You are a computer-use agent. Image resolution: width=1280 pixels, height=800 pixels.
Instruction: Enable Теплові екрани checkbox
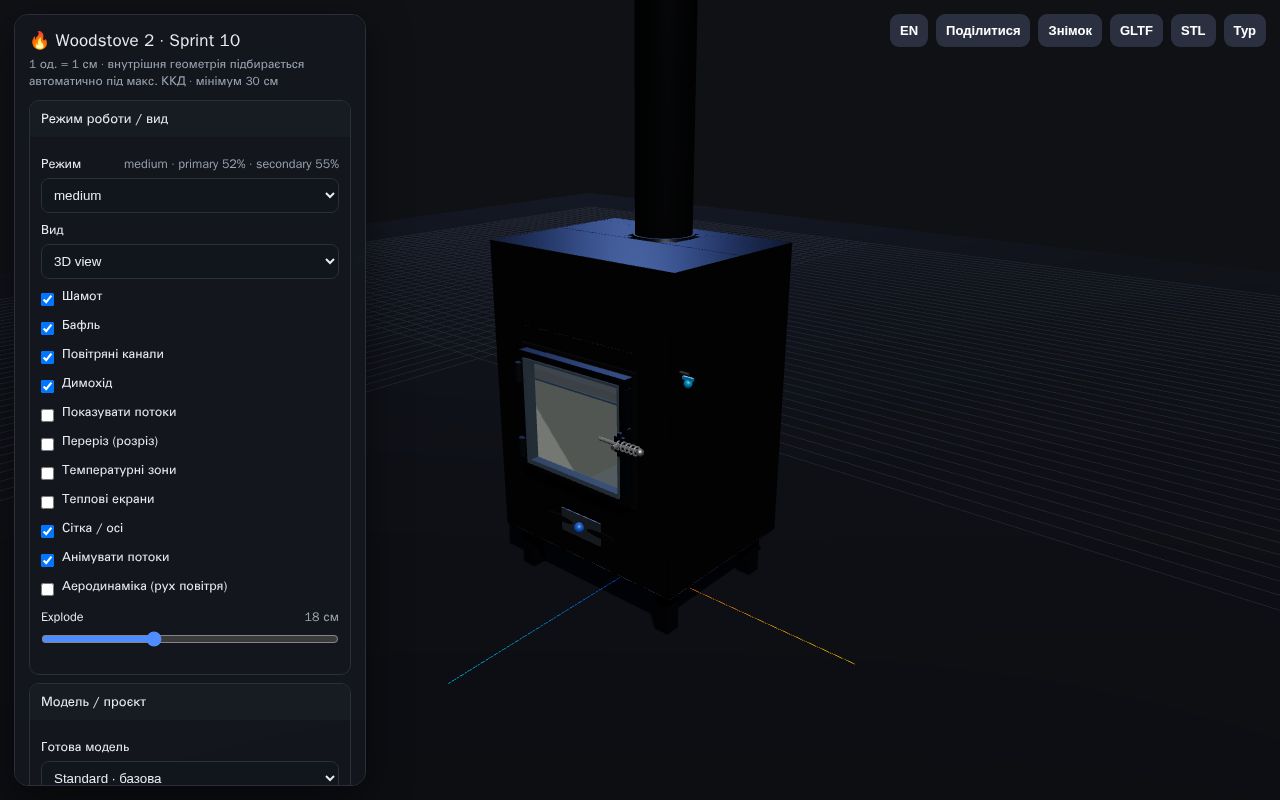pos(47,502)
